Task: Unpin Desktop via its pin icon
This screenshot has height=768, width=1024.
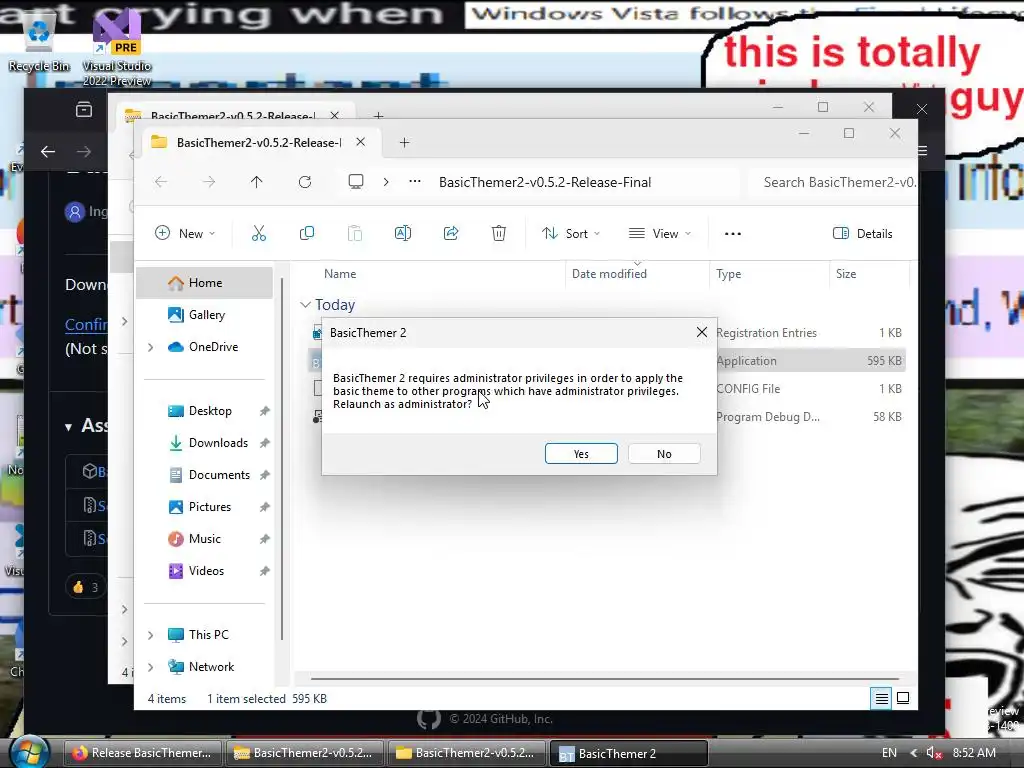Action: click(x=264, y=411)
